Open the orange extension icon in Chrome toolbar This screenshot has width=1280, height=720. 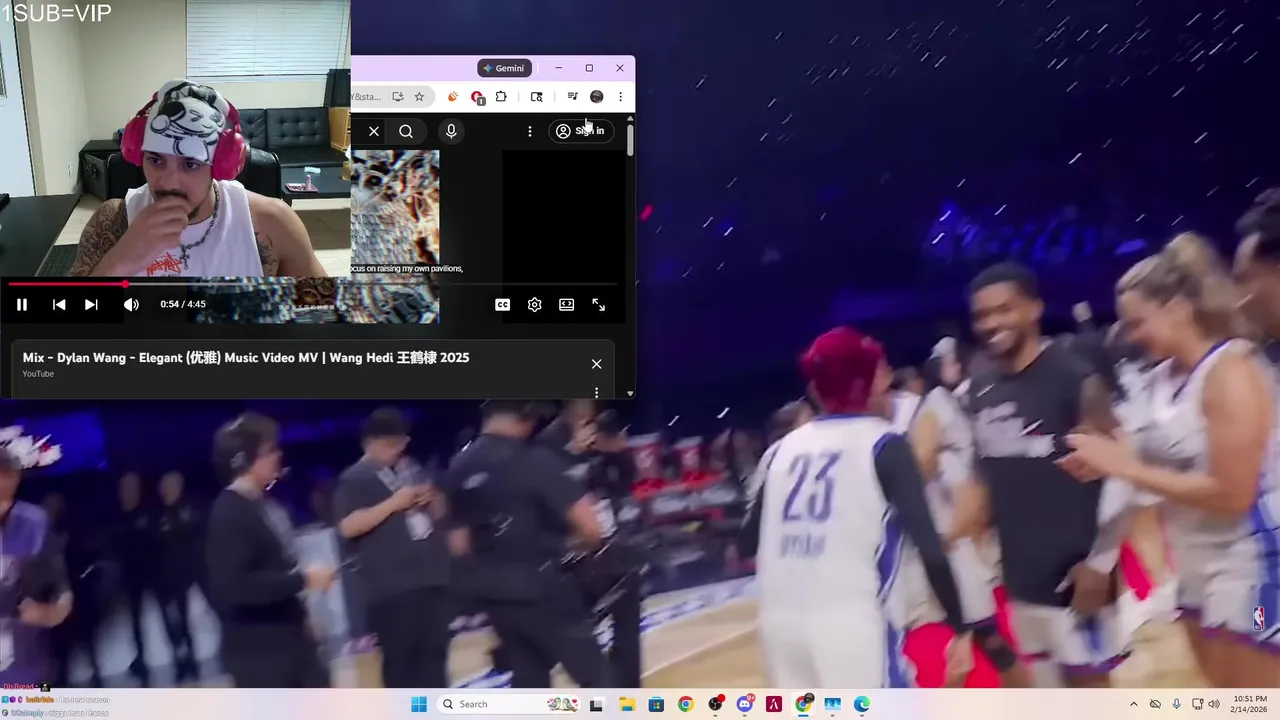coord(453,97)
